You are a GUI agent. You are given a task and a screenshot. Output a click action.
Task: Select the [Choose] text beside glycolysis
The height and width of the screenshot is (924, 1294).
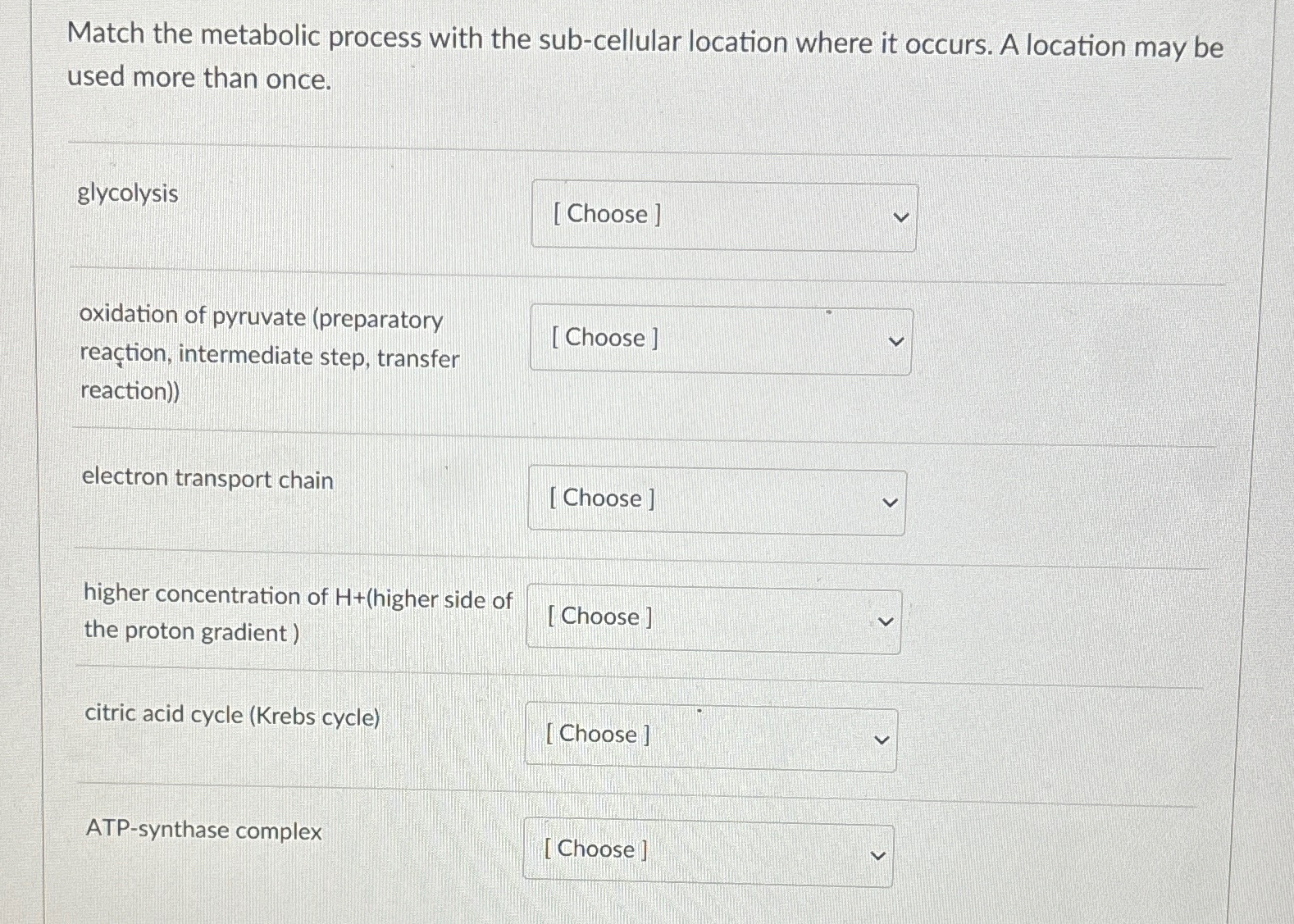(x=607, y=215)
